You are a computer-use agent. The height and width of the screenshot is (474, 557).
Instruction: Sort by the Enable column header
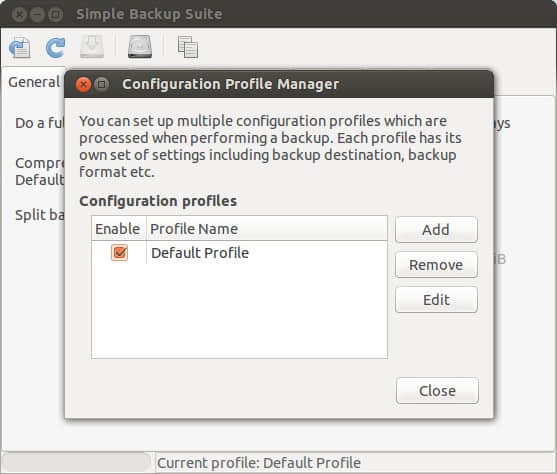click(119, 228)
